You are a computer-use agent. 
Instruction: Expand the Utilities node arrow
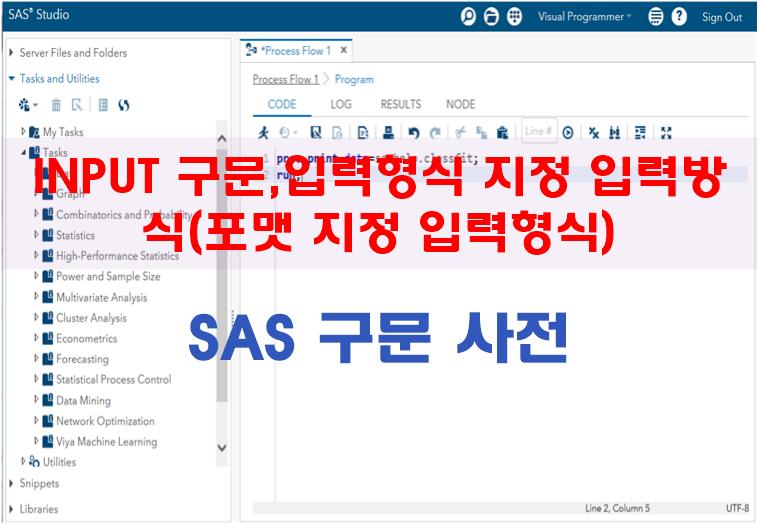23,461
